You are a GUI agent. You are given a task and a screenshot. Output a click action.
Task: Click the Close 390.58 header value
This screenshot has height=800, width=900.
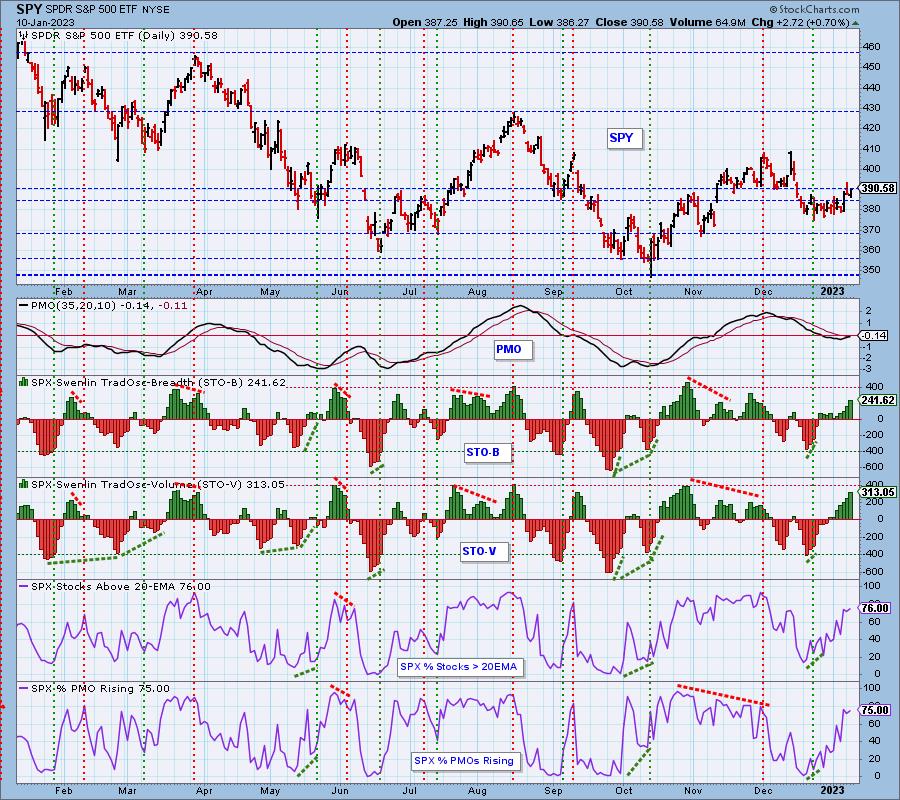[630, 22]
